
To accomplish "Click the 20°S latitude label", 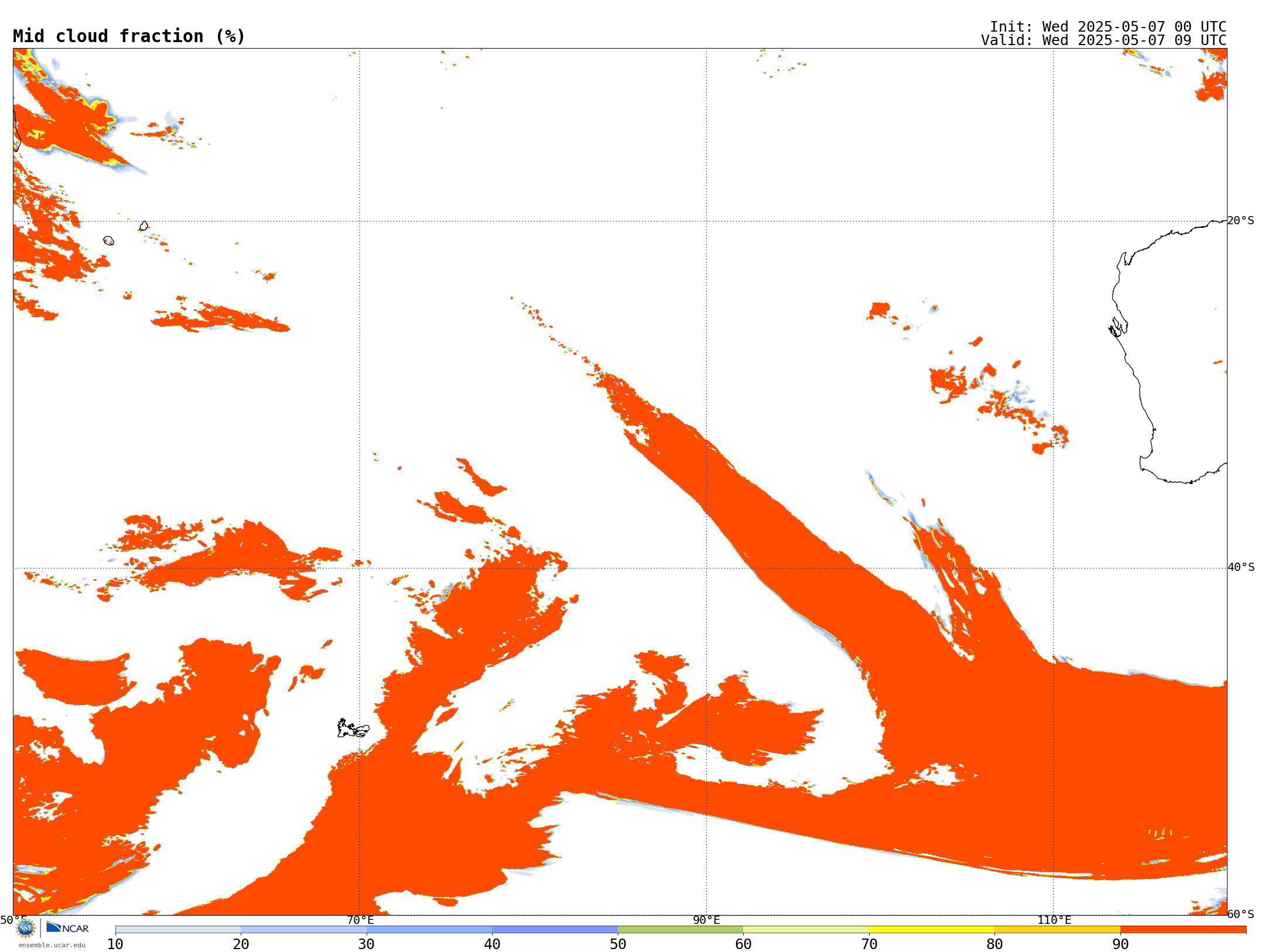I will [x=1240, y=221].
